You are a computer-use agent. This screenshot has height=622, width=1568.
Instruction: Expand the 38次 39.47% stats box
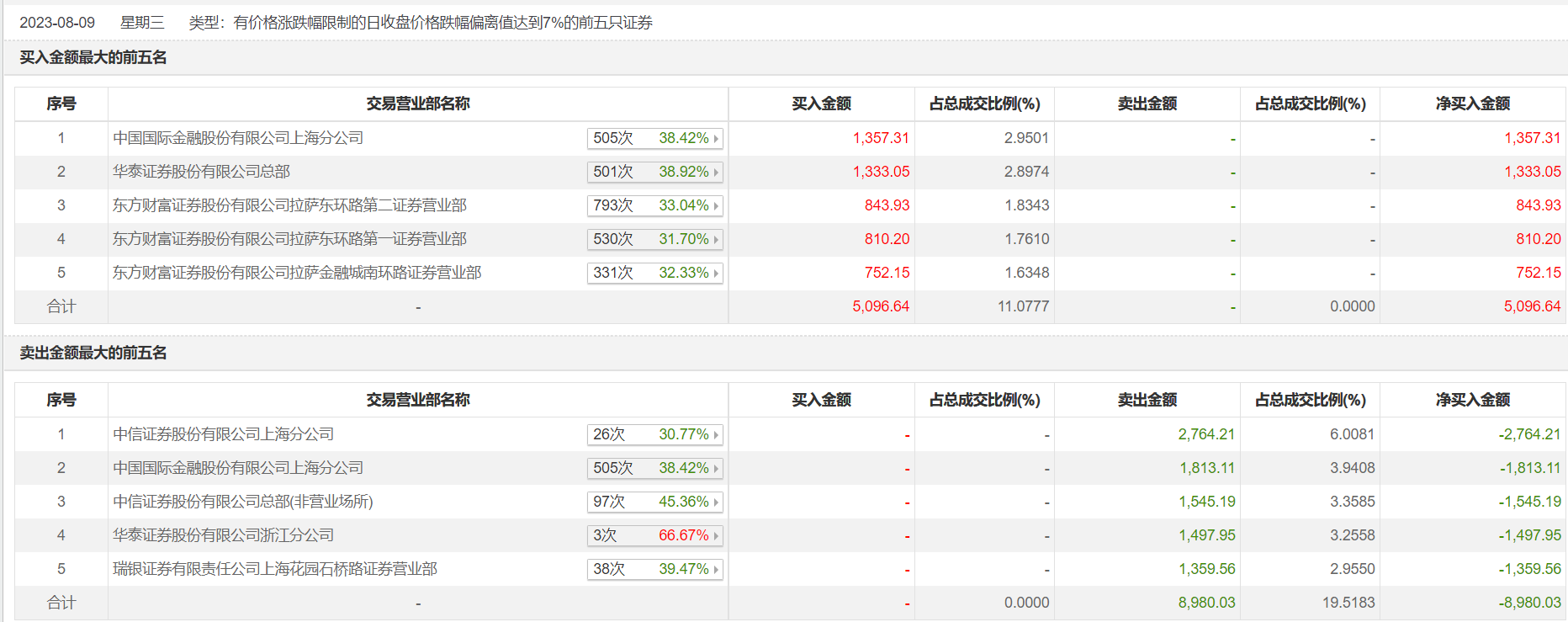(655, 569)
